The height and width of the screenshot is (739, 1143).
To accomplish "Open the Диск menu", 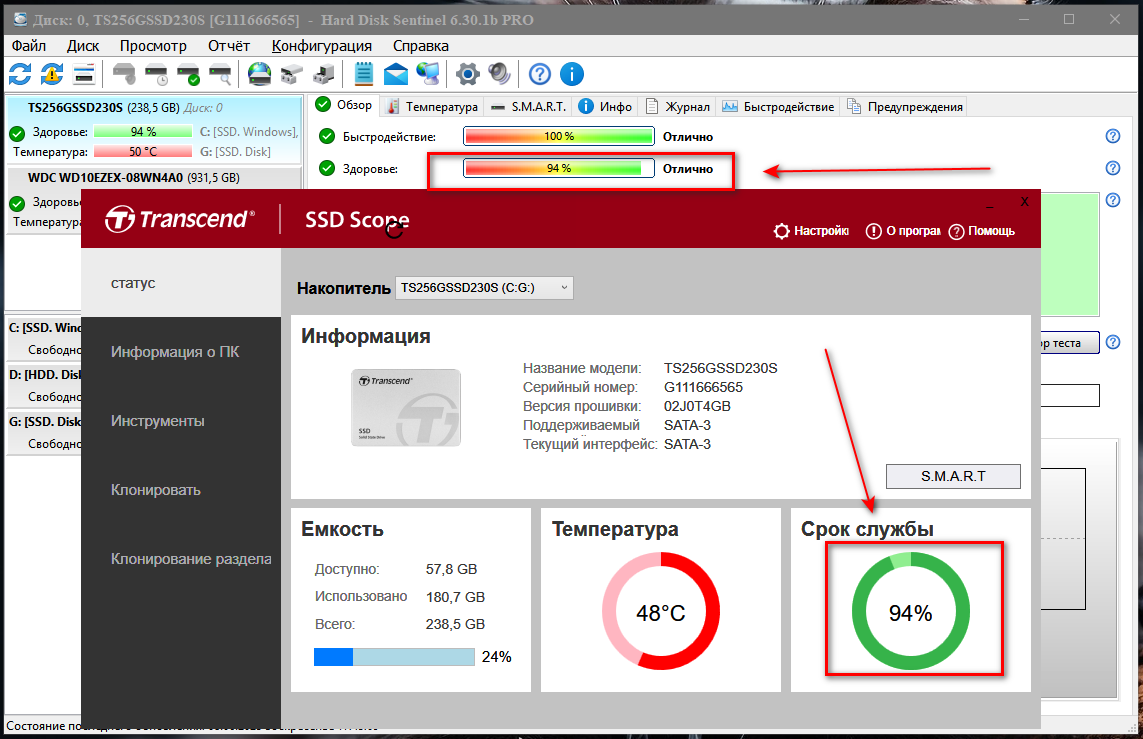I will pyautogui.click(x=83, y=46).
